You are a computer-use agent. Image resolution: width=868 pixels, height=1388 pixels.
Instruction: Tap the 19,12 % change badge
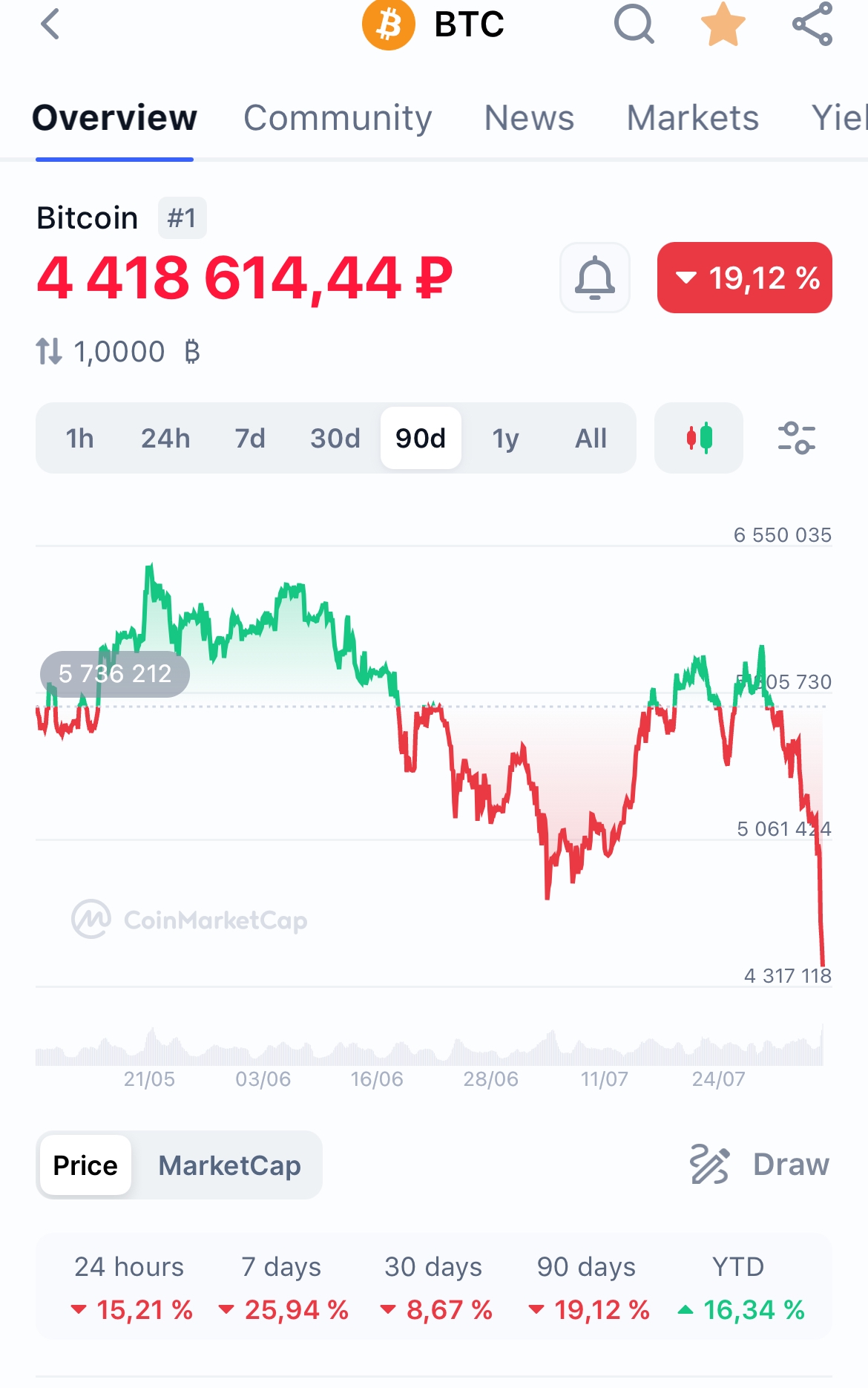point(745,278)
